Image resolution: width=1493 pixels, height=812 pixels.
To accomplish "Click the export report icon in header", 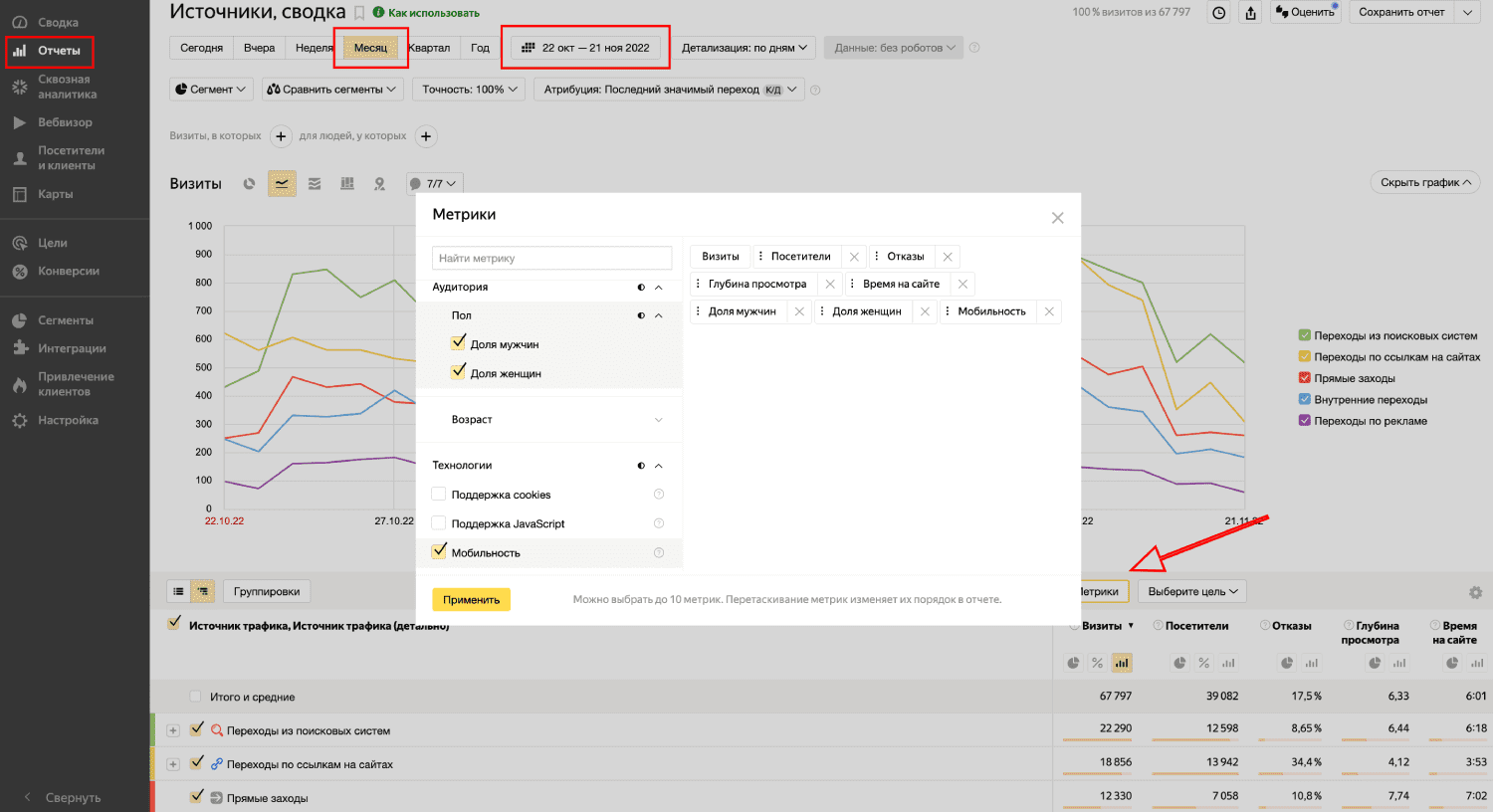I will [x=1251, y=13].
